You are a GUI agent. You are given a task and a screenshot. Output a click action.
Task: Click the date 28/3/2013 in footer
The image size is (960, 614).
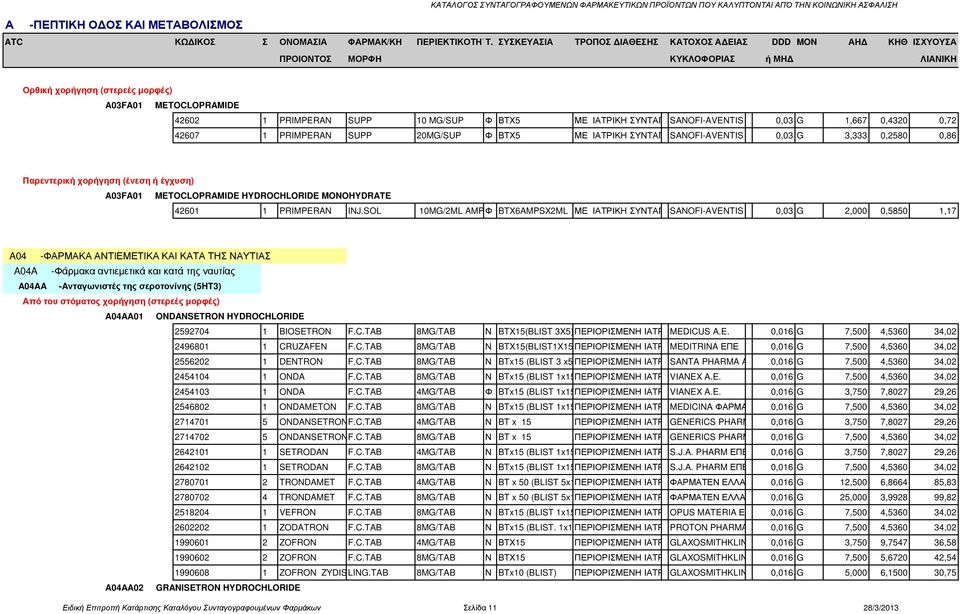881,608
